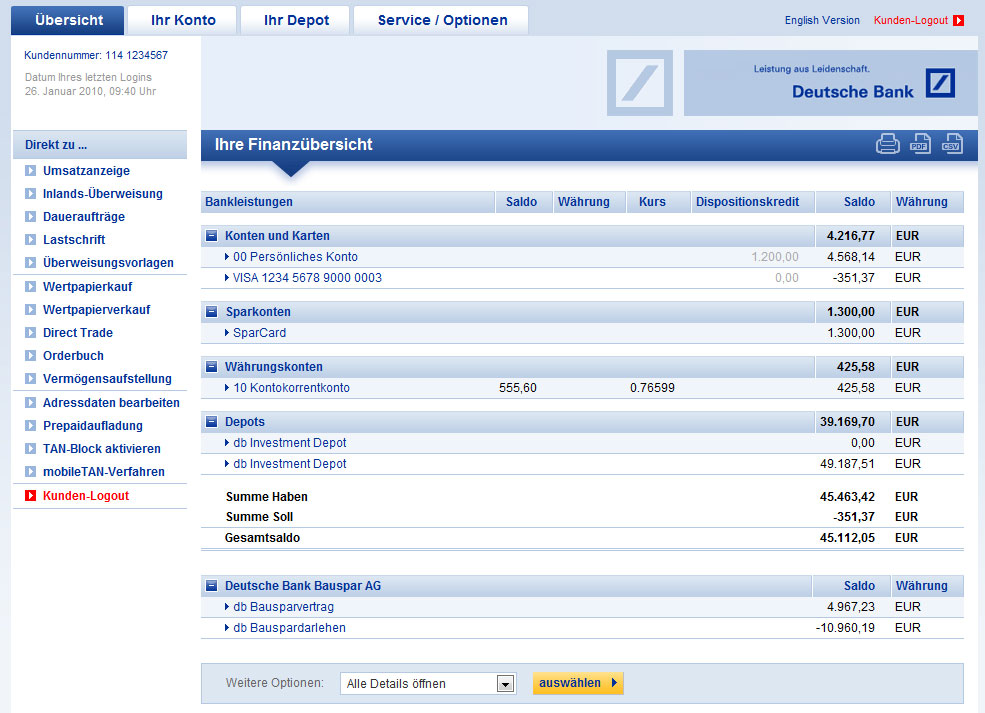985x713 pixels.
Task: Click the Gesamtsaldo value 45.112,05
Action: click(847, 538)
